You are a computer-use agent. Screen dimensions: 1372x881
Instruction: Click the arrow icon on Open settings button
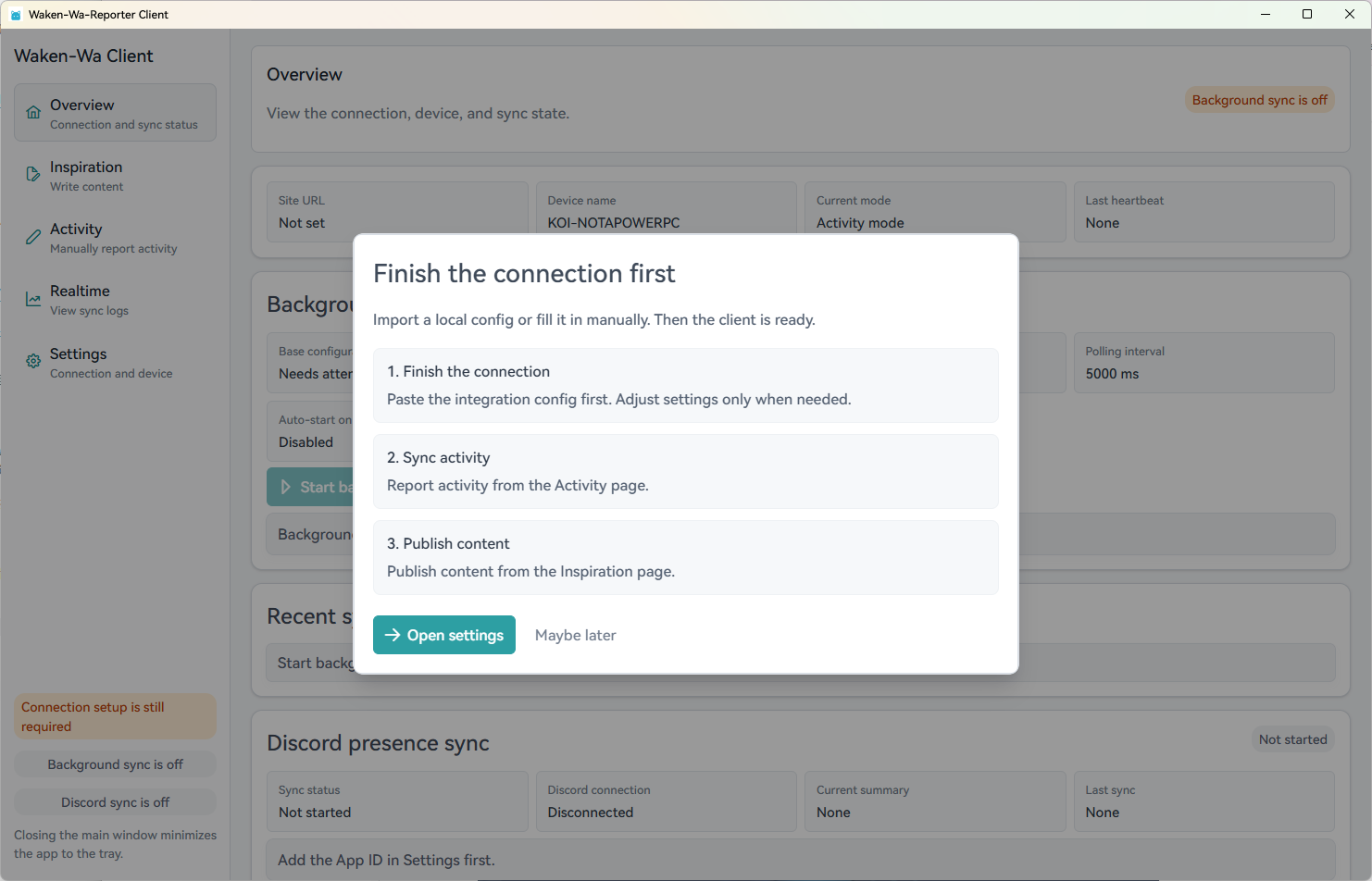(x=393, y=635)
